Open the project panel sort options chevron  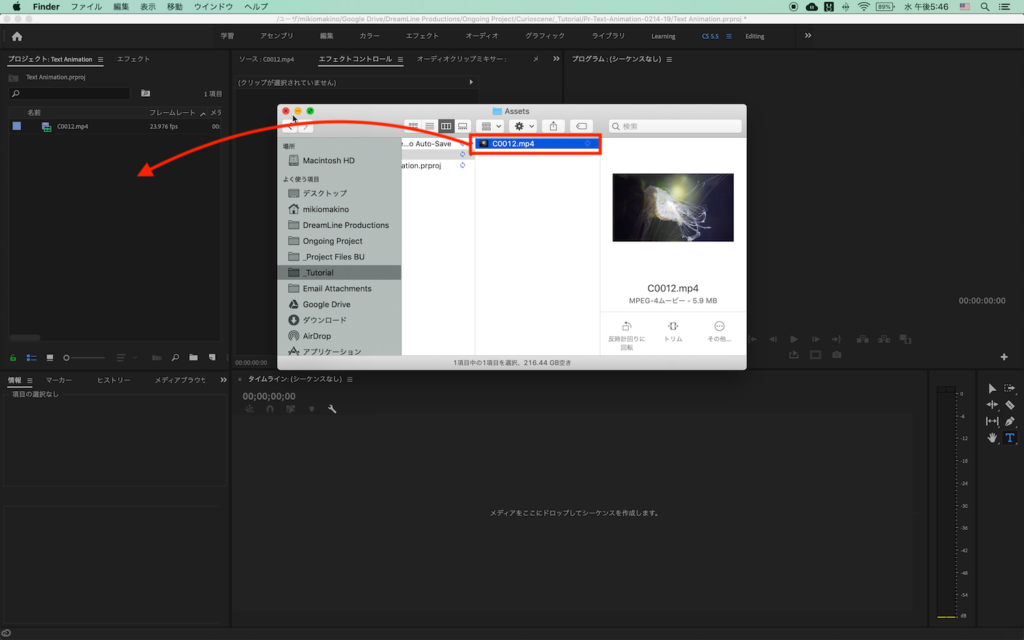[134, 357]
